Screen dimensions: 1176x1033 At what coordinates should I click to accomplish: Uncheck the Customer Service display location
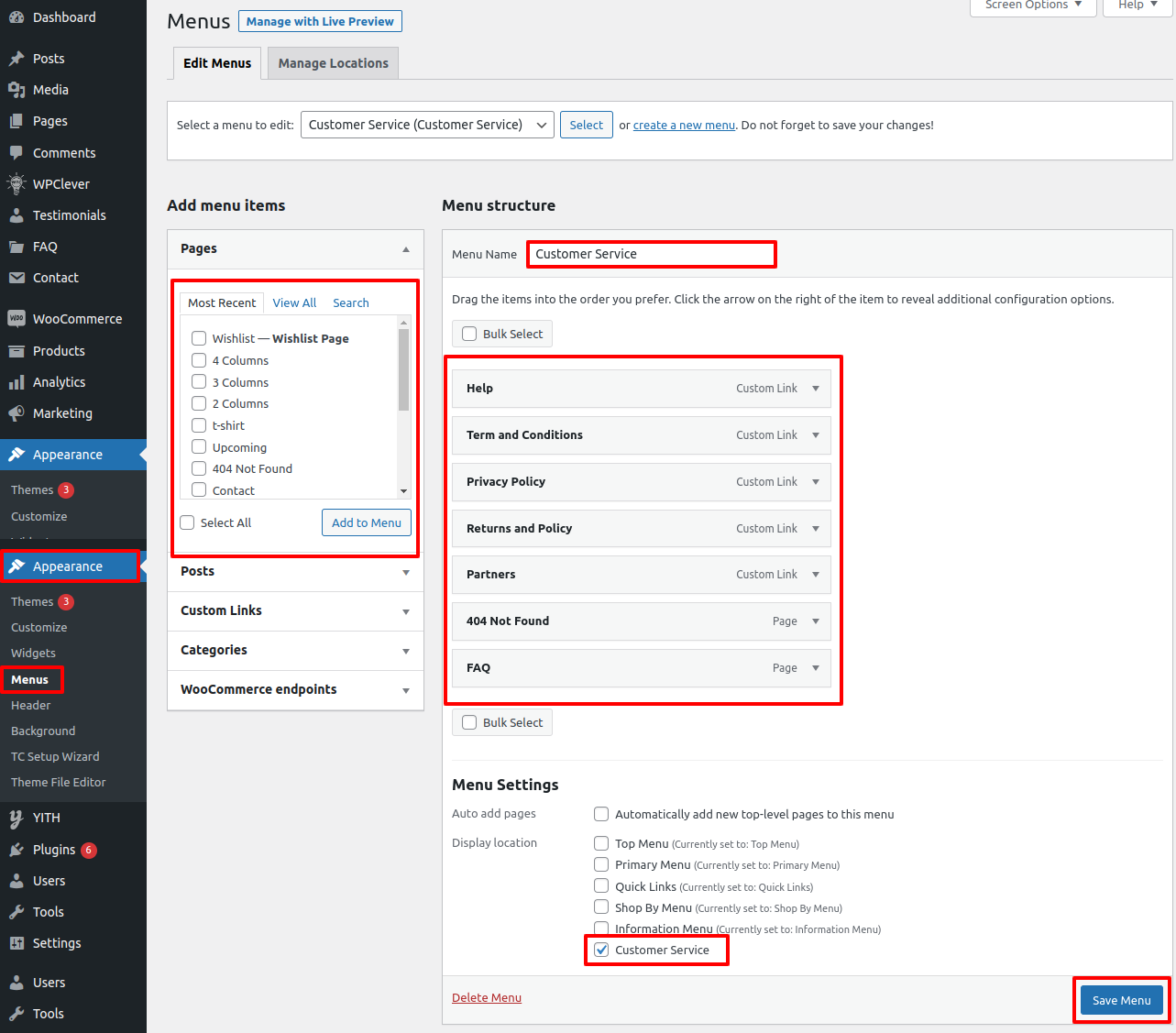(x=601, y=950)
